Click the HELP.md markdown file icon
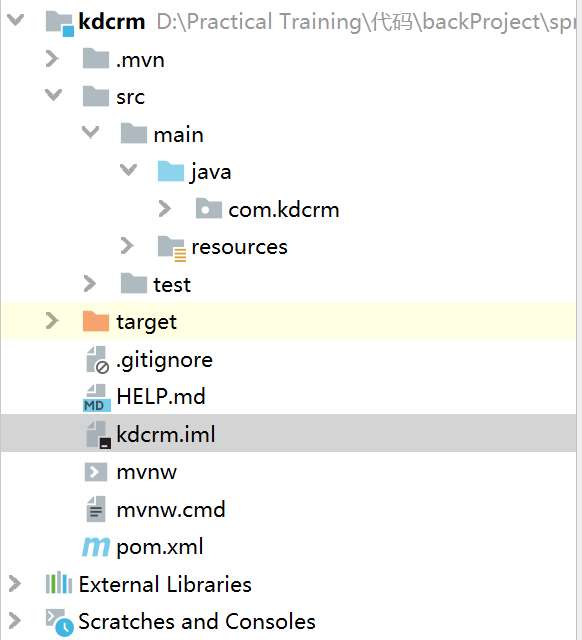Image resolution: width=582 pixels, height=640 pixels. 96,398
